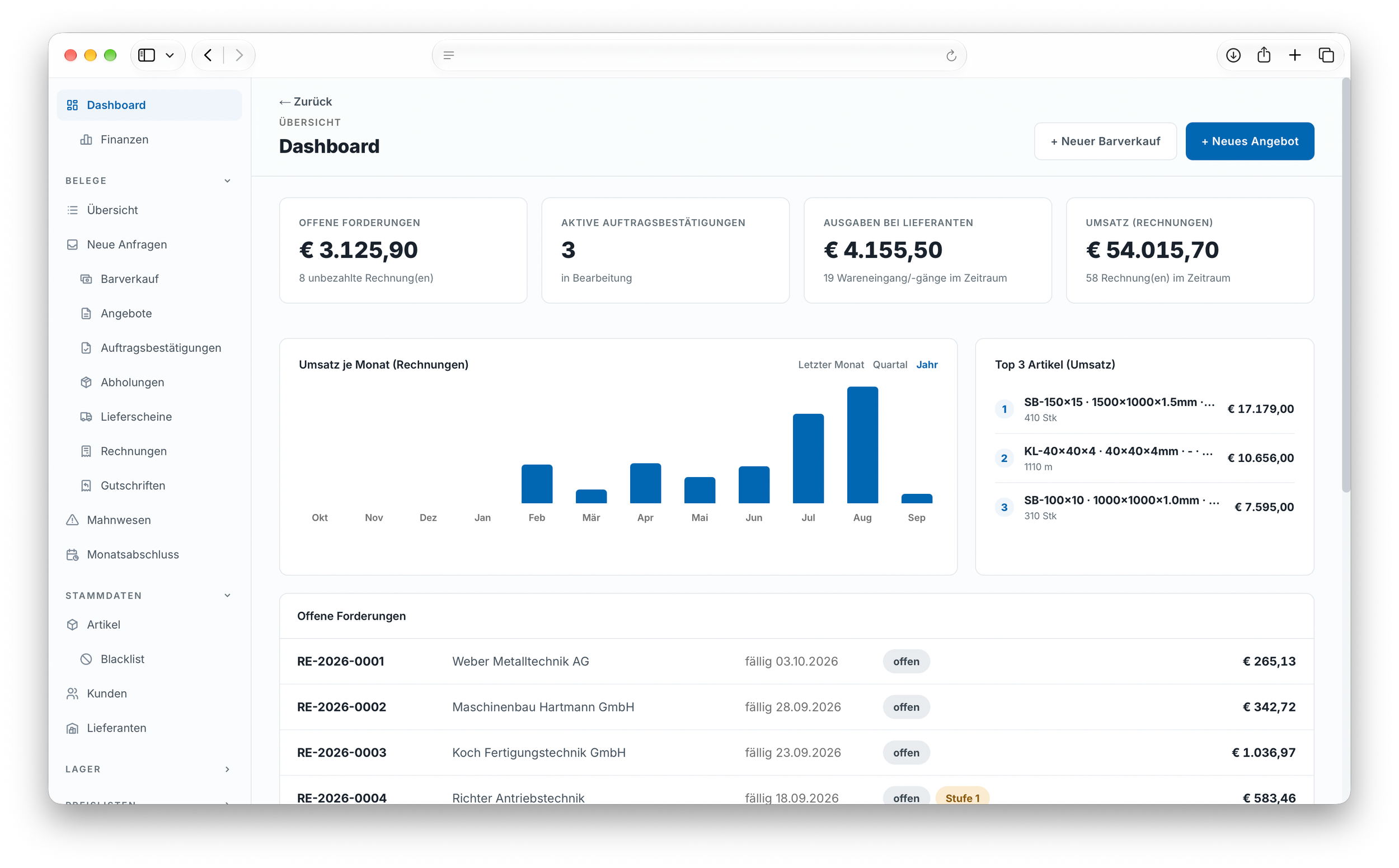Open invoice RE-2026-0002

click(796, 707)
